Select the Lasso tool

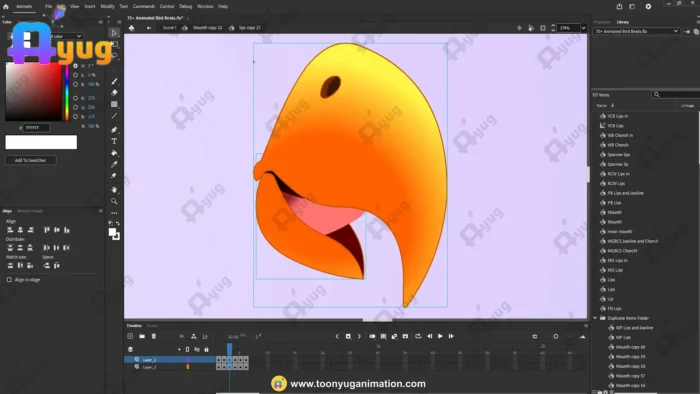[x=114, y=56]
